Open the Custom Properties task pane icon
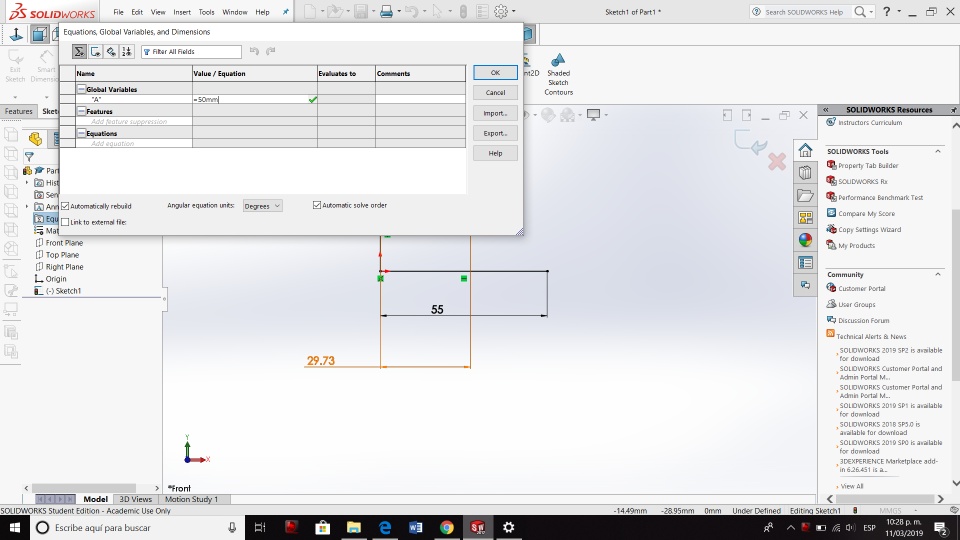960x540 pixels. pos(805,263)
